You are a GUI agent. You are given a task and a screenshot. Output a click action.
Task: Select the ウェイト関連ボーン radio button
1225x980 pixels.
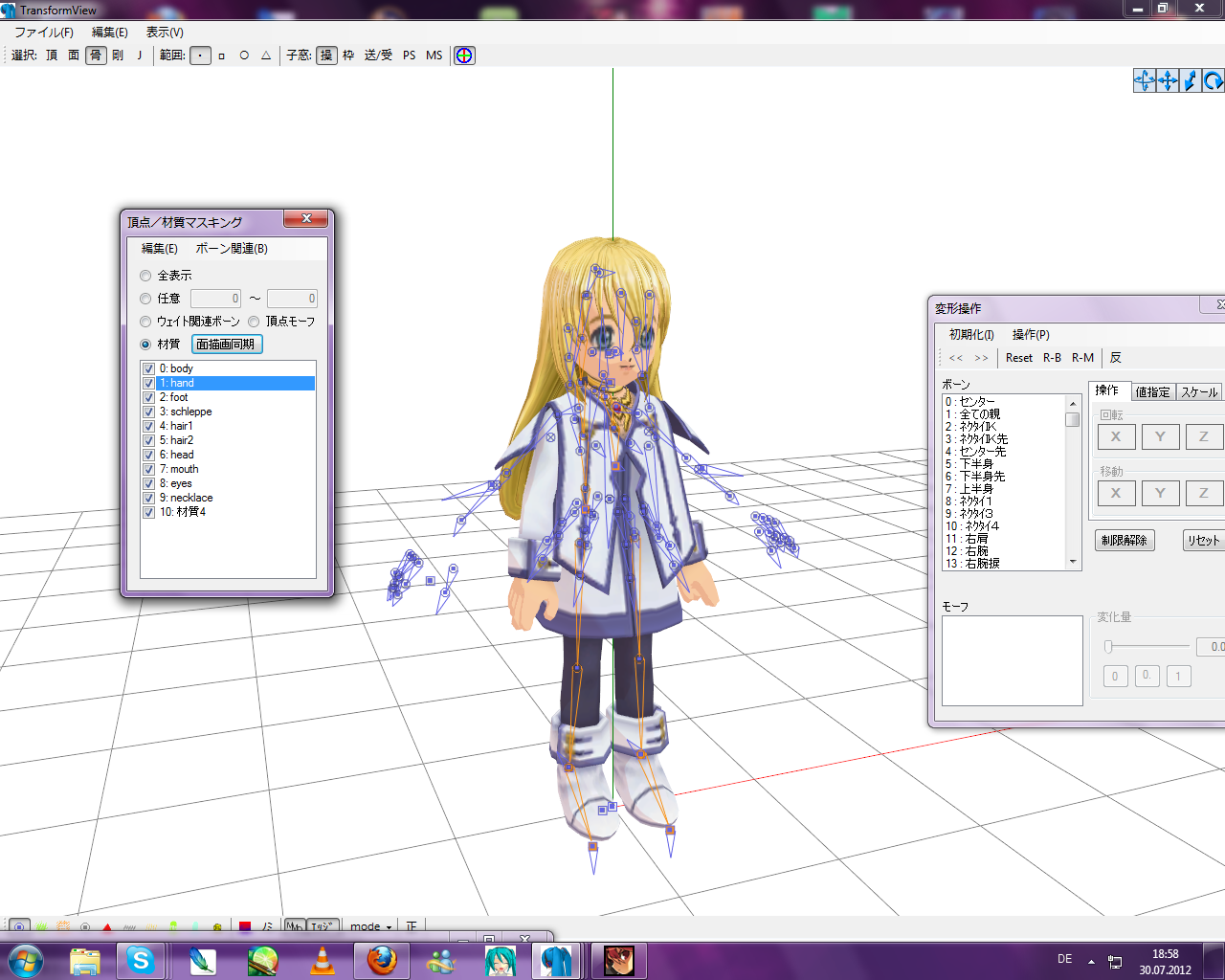coord(145,322)
